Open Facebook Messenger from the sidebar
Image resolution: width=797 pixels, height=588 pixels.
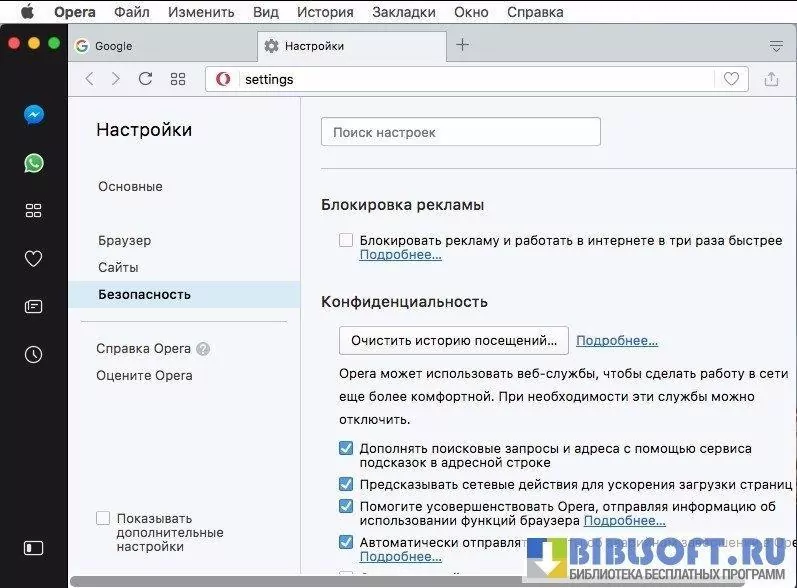[34, 115]
